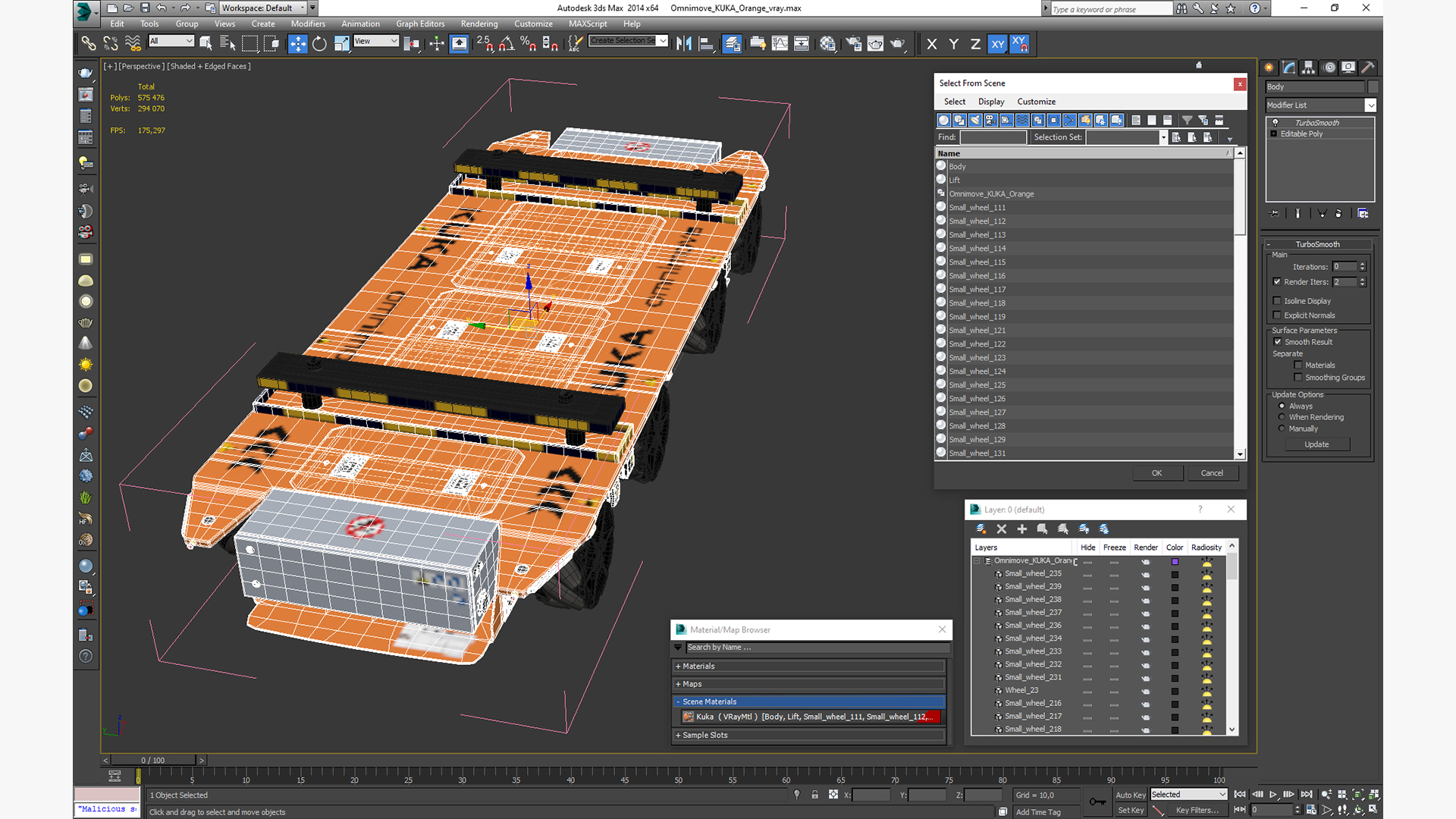Open Render Setup teapot icon

click(x=853, y=43)
